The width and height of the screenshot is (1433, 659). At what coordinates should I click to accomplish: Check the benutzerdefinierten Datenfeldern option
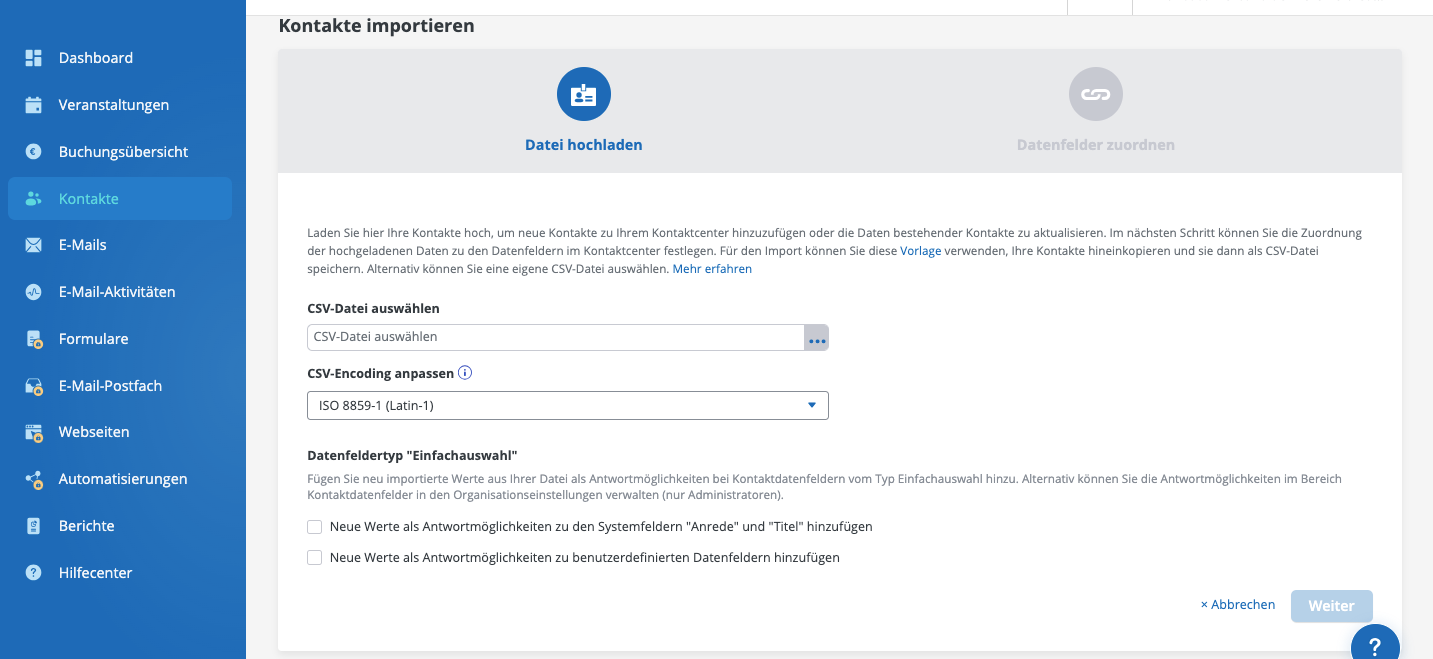(315, 558)
